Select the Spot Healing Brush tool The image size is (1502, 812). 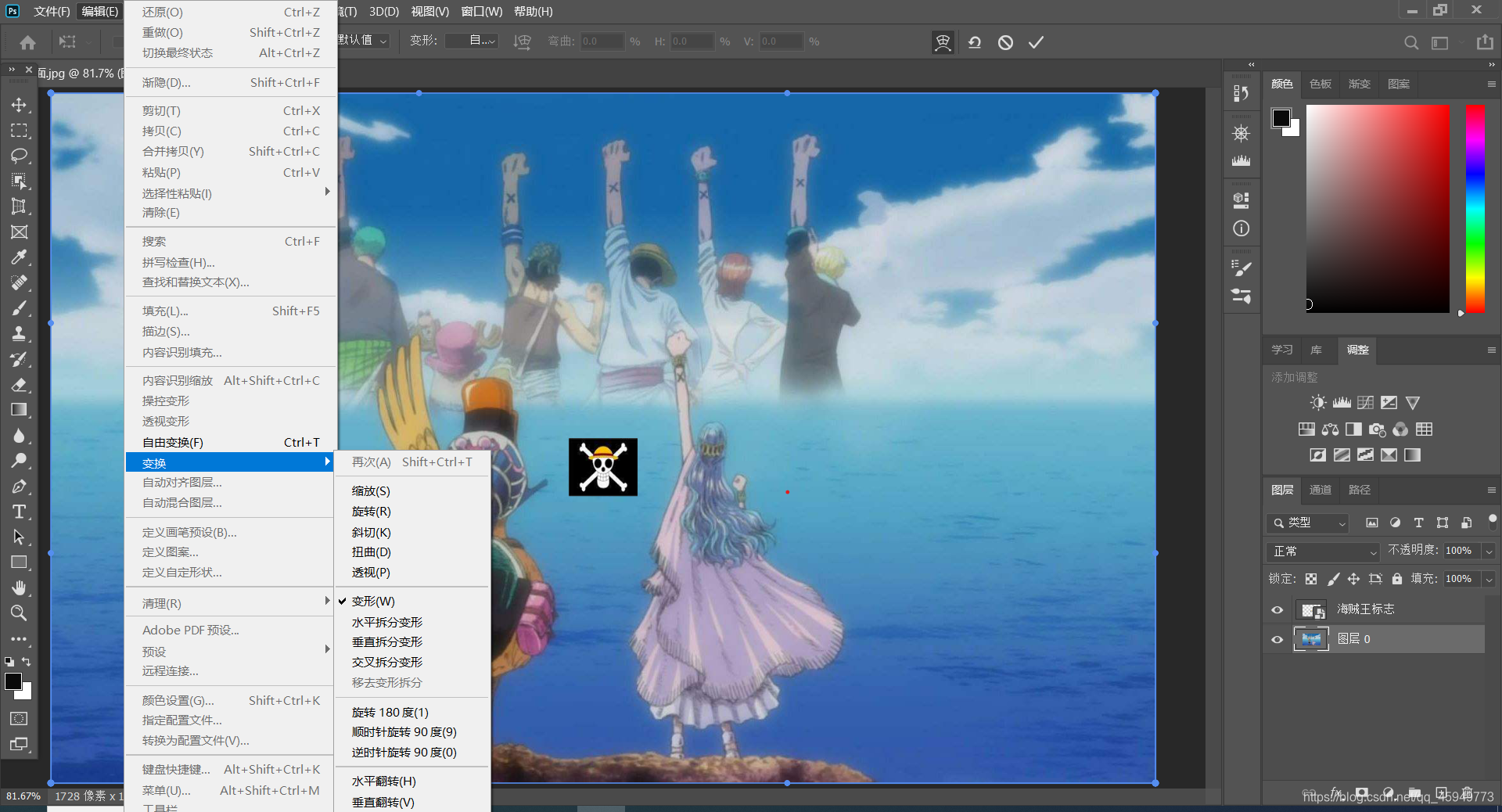pyautogui.click(x=19, y=282)
